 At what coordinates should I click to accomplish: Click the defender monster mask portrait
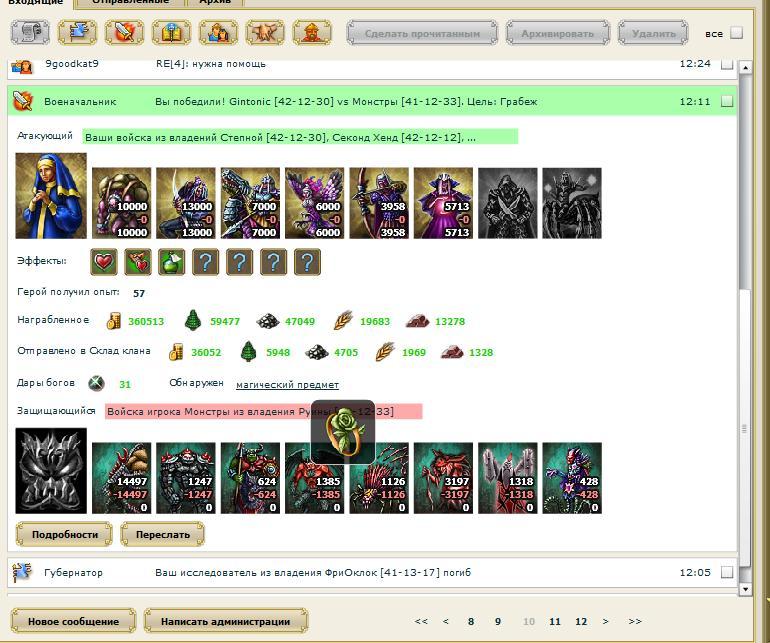pos(51,471)
